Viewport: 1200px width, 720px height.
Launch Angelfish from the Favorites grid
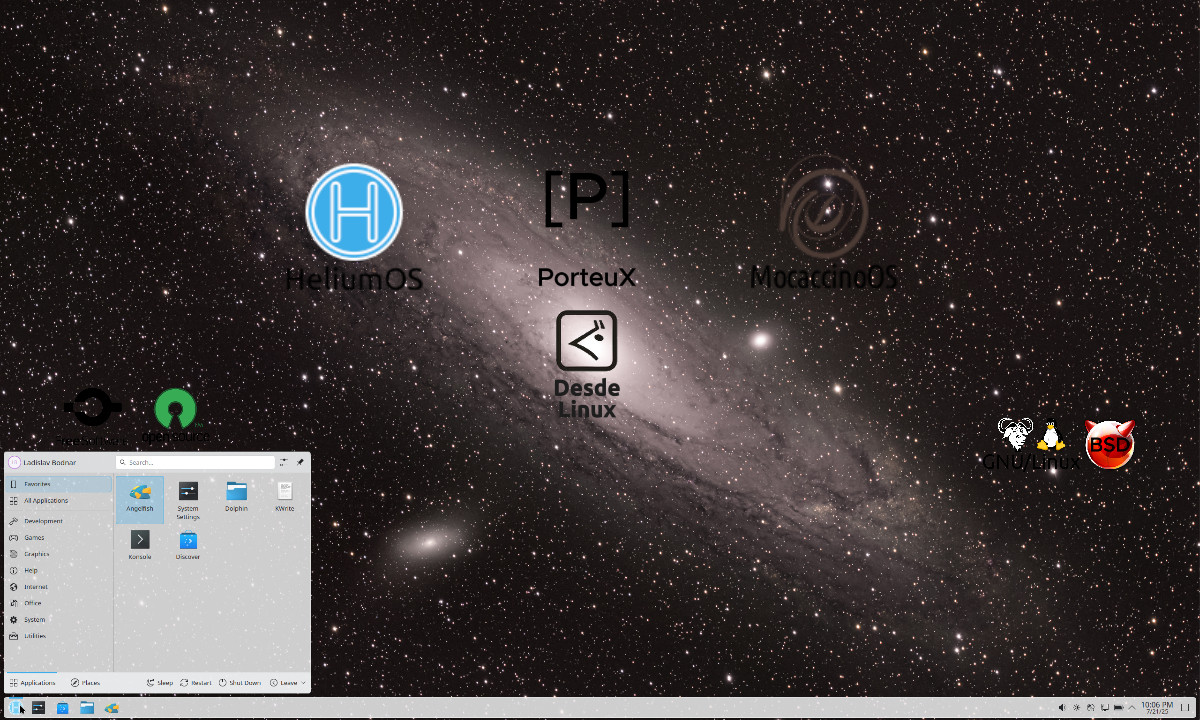tap(139, 496)
